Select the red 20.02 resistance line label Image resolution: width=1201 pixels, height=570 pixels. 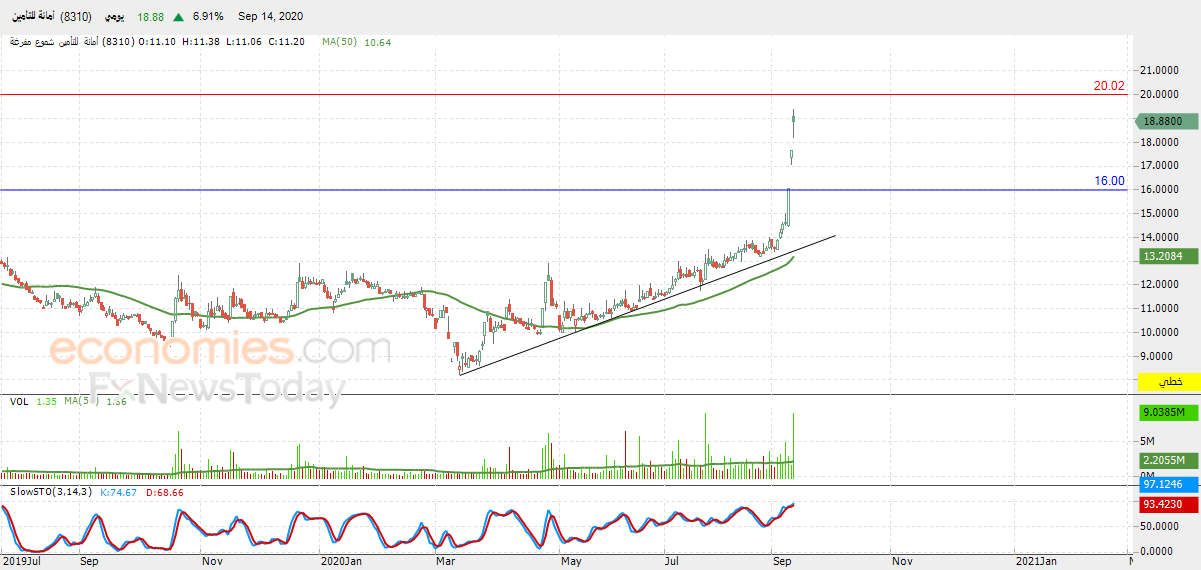(1109, 87)
